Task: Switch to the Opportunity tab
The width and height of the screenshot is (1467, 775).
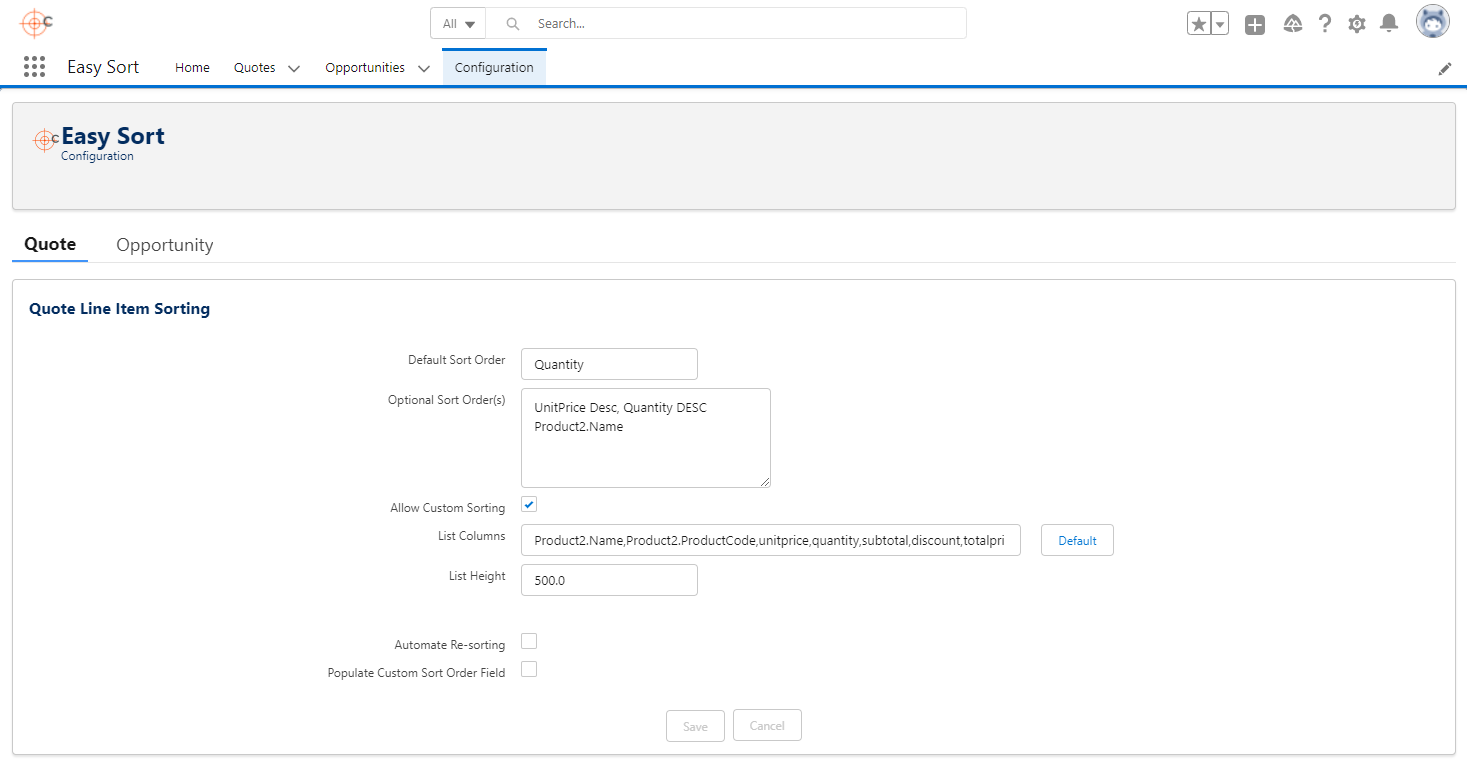Action: [164, 245]
